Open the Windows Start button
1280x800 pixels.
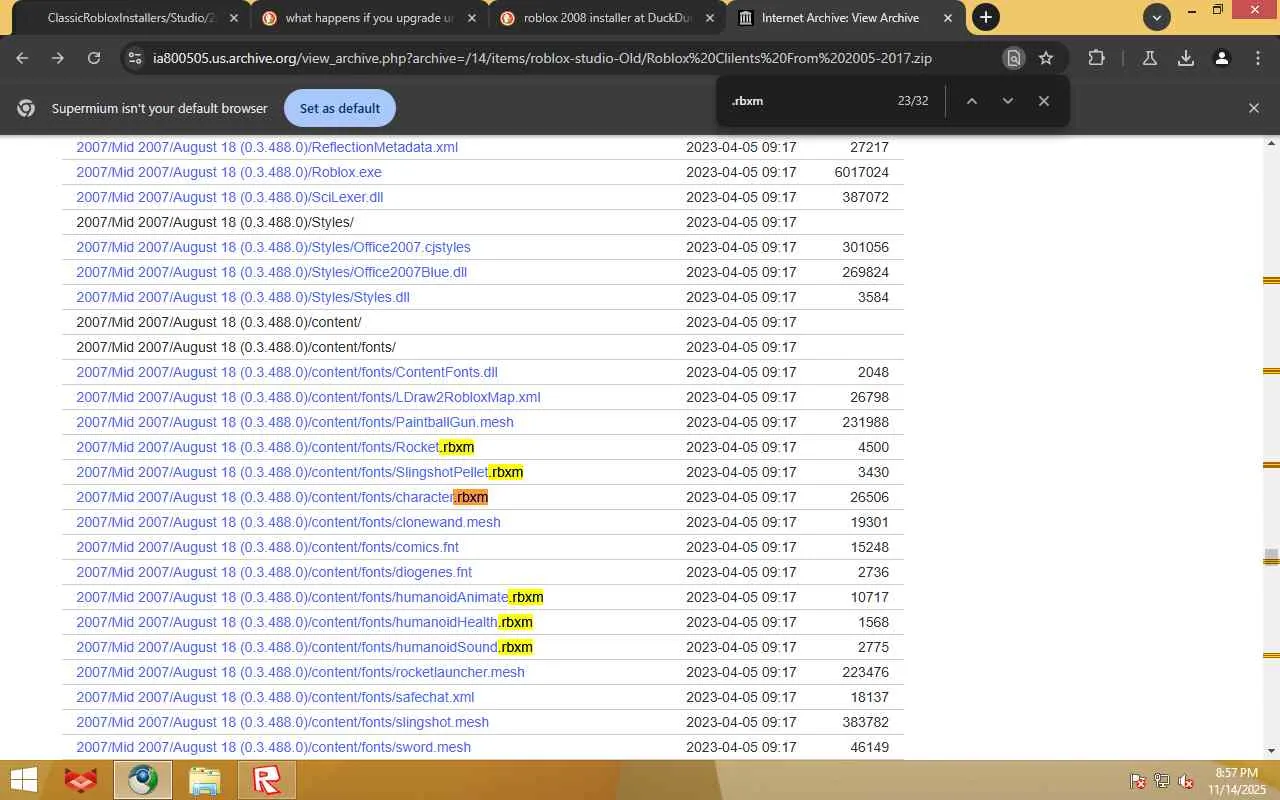click(x=22, y=780)
